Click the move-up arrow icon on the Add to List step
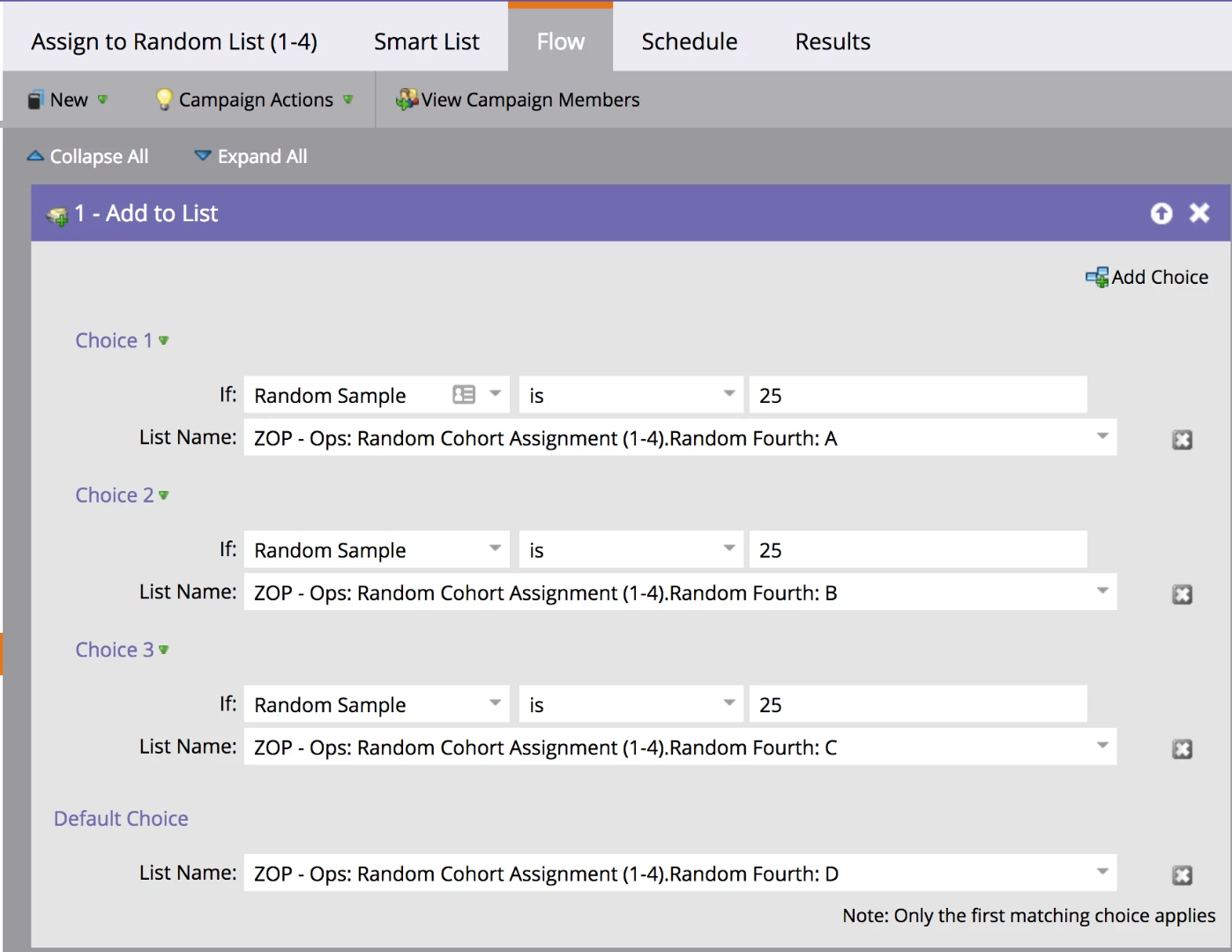The height and width of the screenshot is (952, 1232). coord(1161,213)
